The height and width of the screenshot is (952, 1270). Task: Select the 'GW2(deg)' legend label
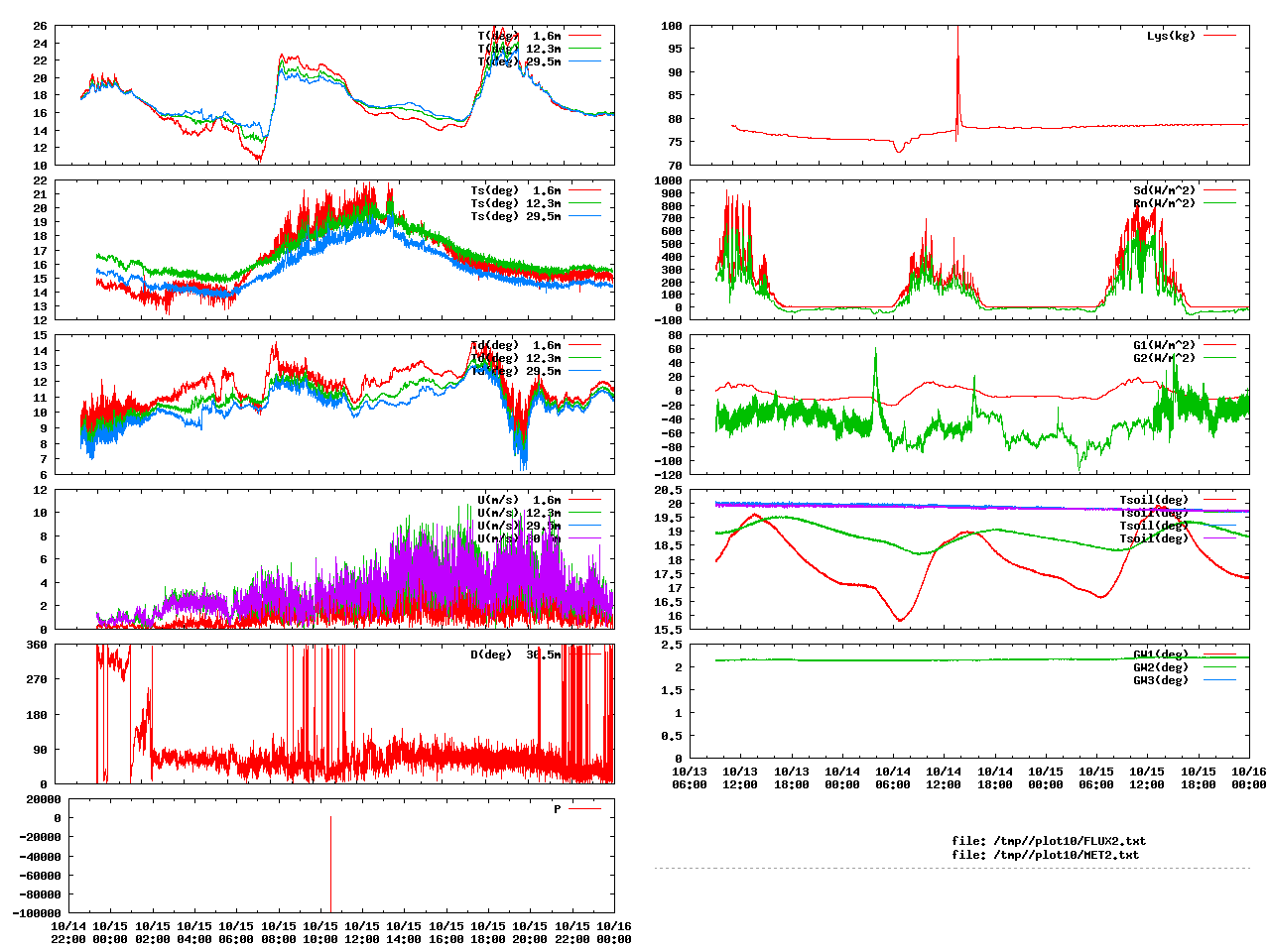click(1161, 667)
